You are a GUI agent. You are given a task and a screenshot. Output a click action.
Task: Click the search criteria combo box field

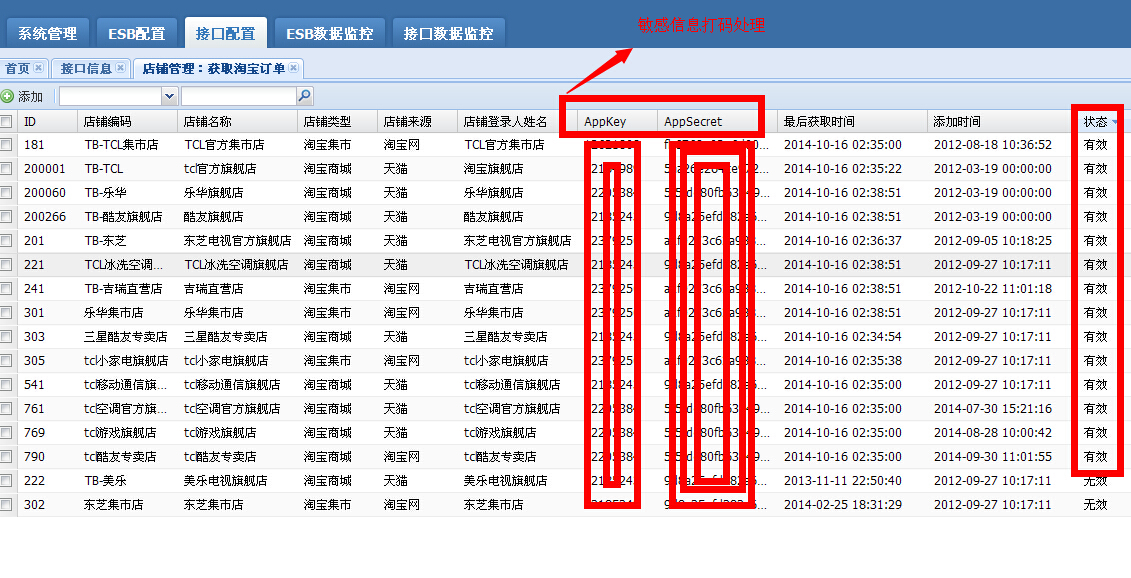[111, 95]
